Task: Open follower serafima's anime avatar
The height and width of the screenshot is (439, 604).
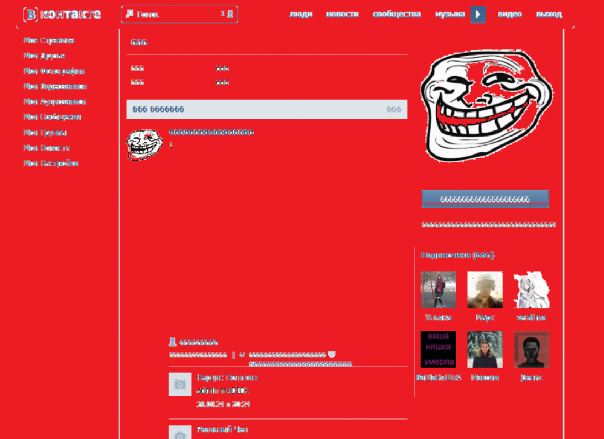Action: point(532,290)
